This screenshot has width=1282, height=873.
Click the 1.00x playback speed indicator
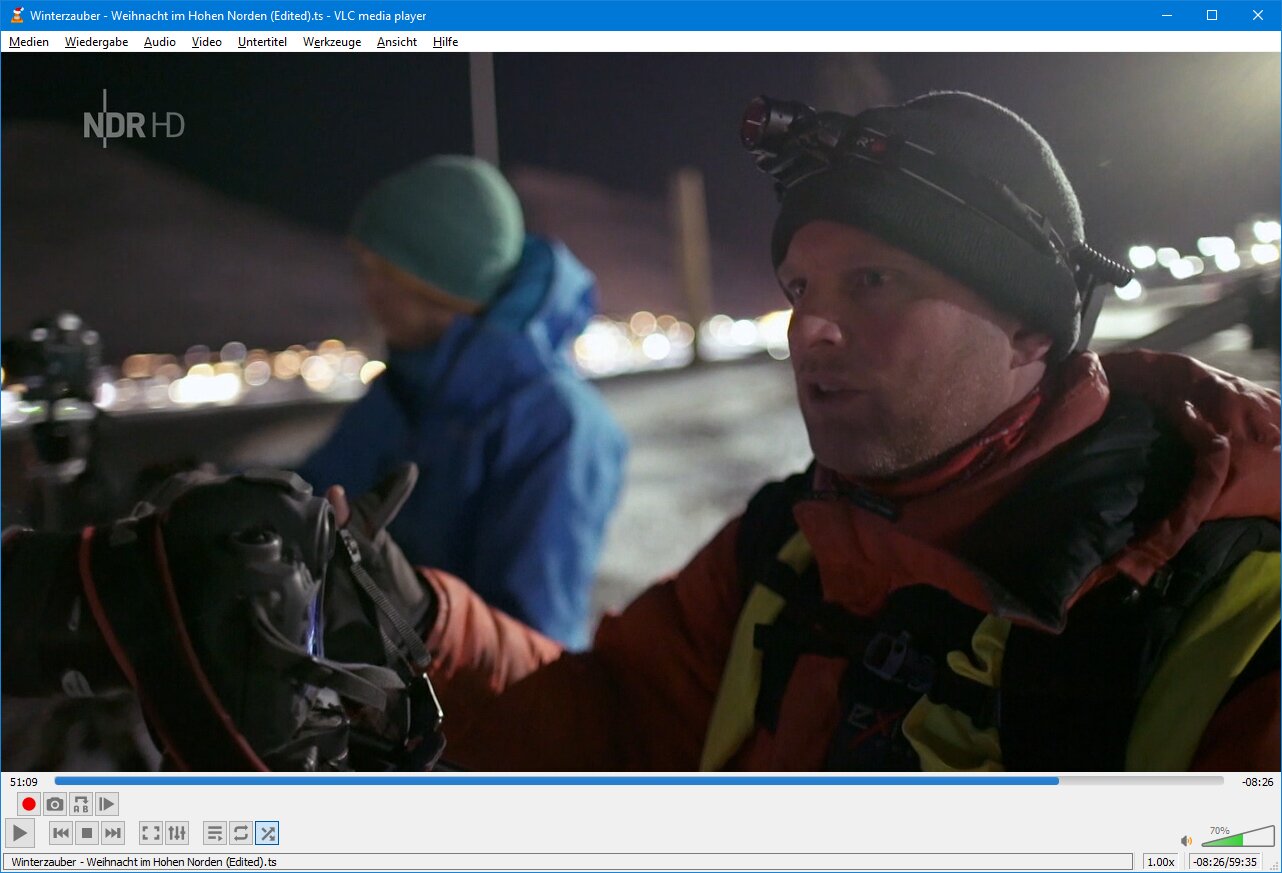point(1160,862)
